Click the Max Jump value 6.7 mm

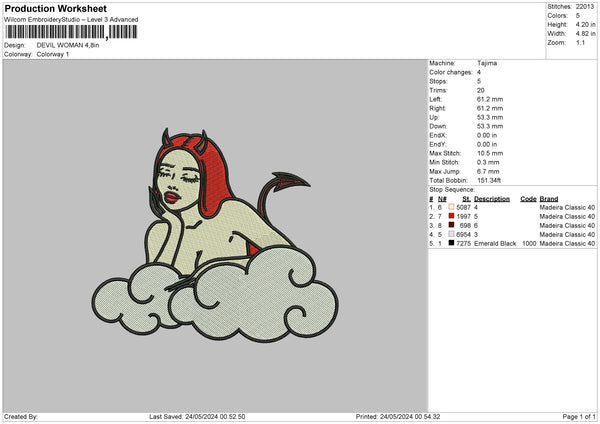(x=488, y=171)
